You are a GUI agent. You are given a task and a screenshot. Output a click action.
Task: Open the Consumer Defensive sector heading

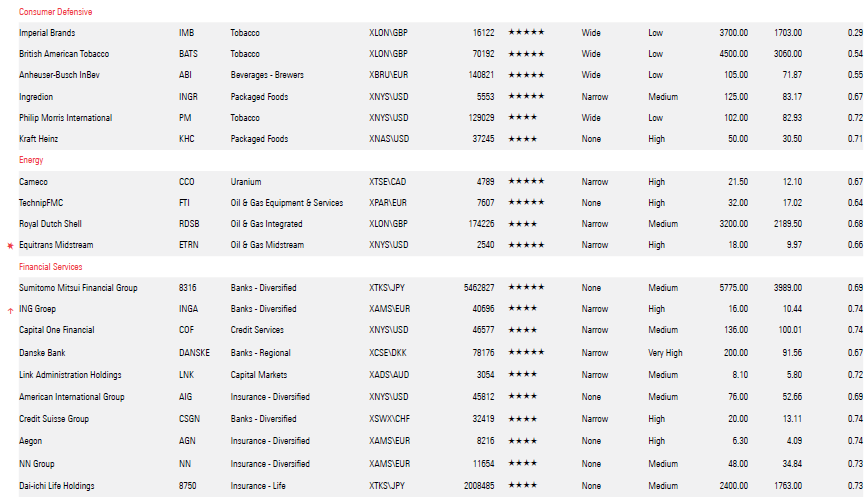pyautogui.click(x=55, y=12)
